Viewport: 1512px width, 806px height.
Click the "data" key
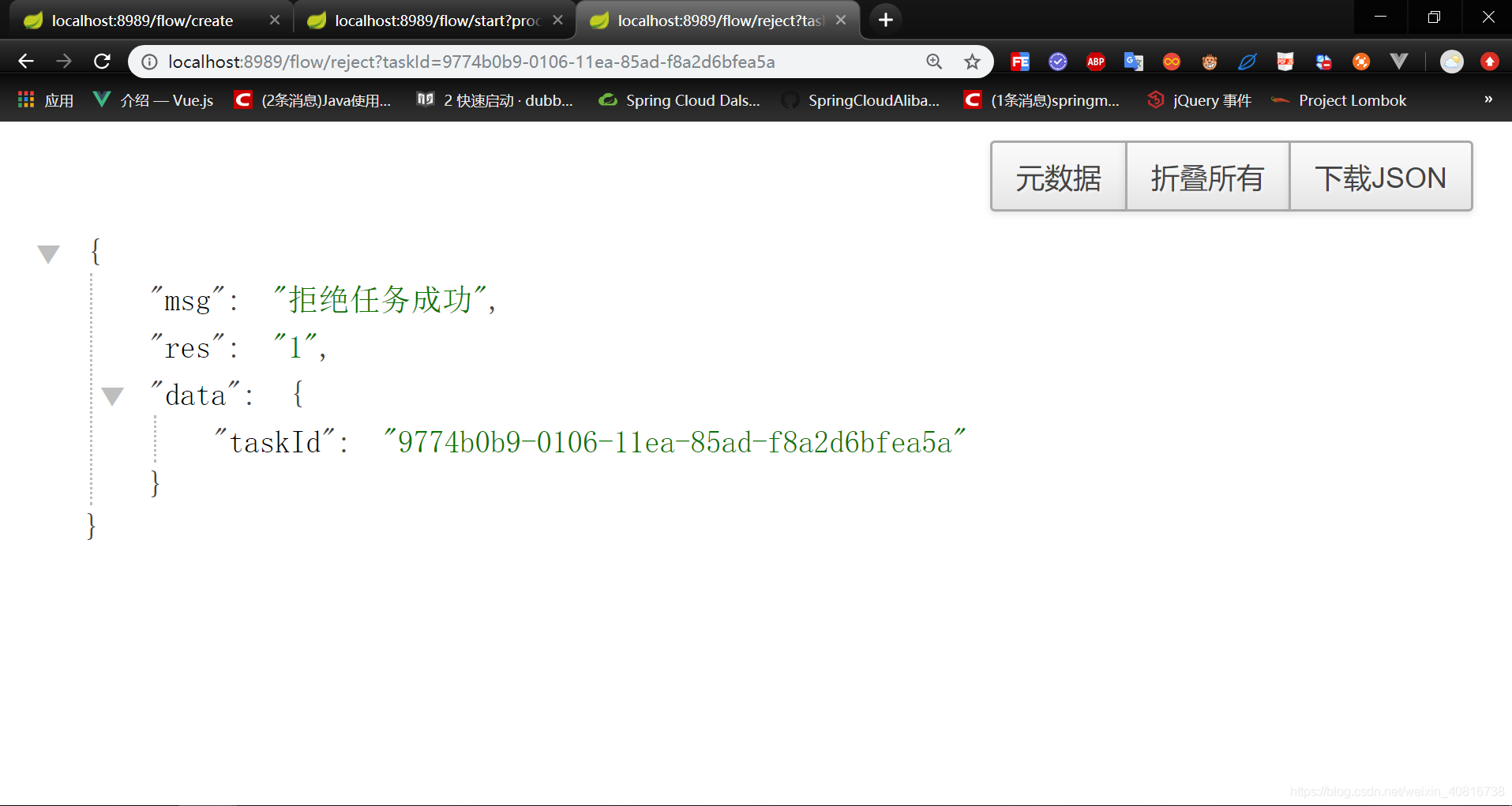point(195,395)
